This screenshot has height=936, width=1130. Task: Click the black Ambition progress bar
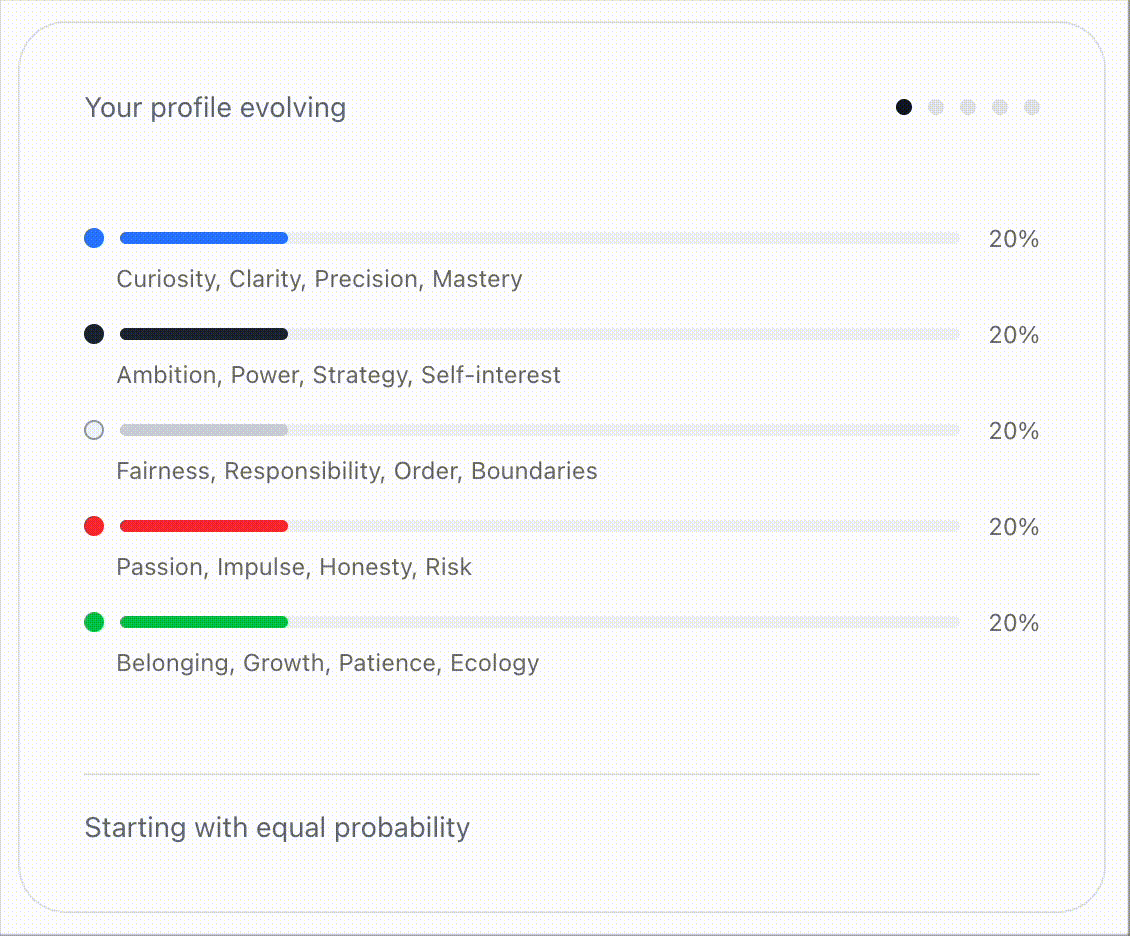point(540,334)
